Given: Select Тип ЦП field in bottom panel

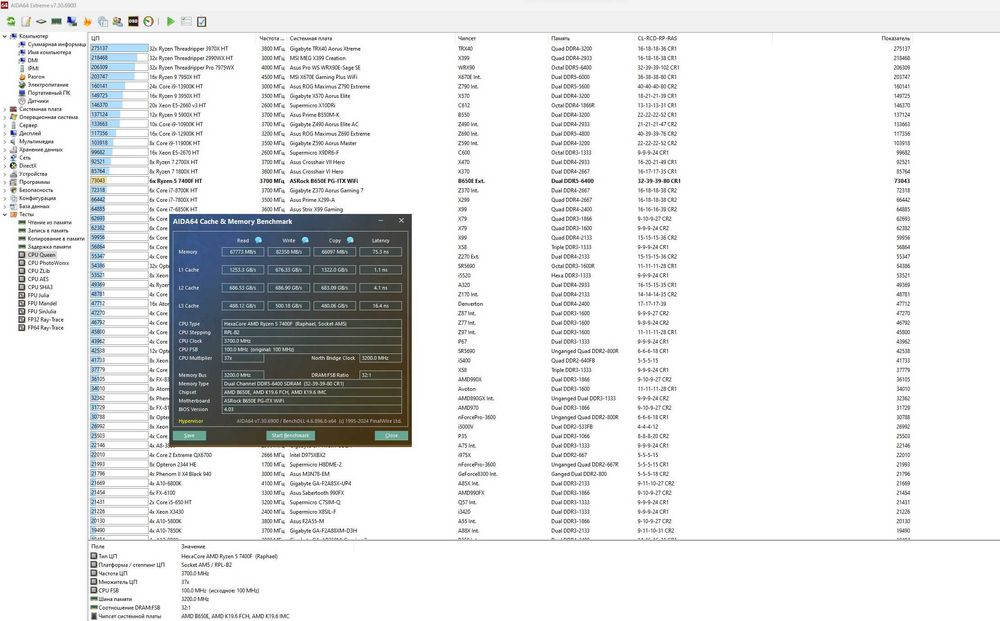Looking at the screenshot, I should click(108, 556).
